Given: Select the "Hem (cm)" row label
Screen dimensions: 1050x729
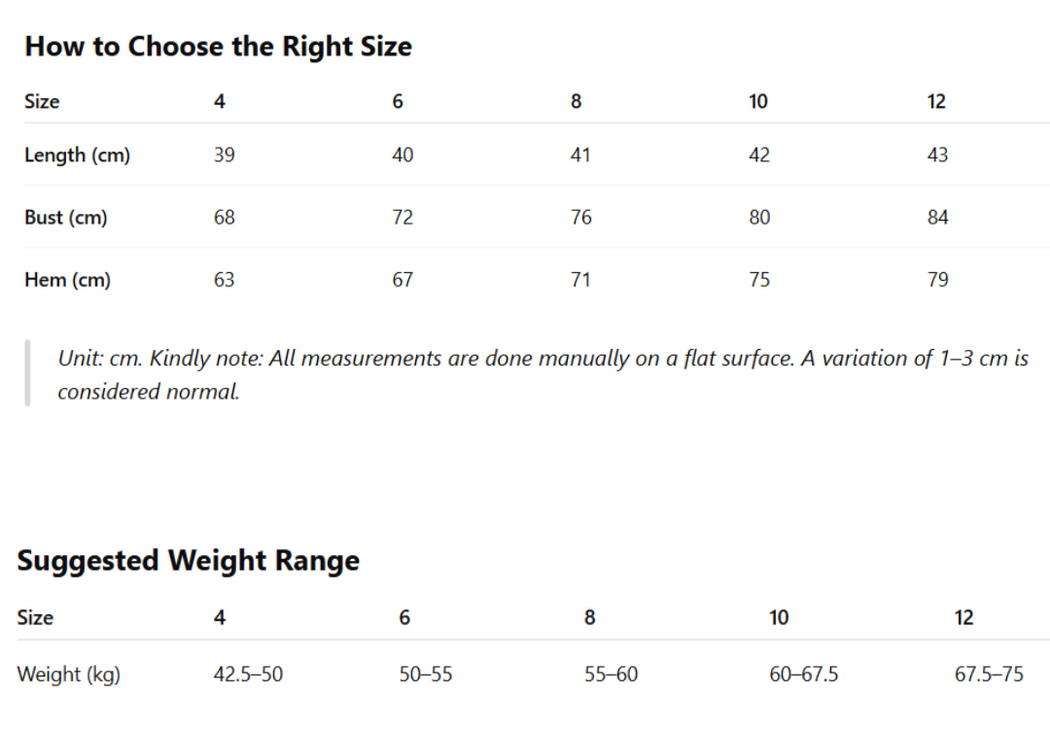Looking at the screenshot, I should 67,280.
